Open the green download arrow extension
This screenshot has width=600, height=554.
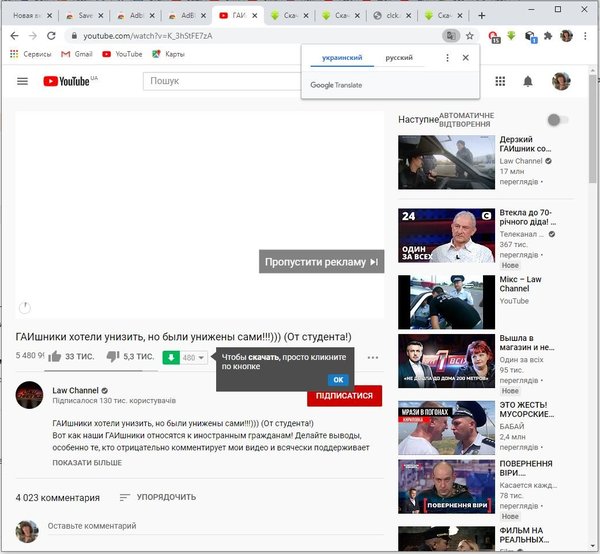point(511,36)
